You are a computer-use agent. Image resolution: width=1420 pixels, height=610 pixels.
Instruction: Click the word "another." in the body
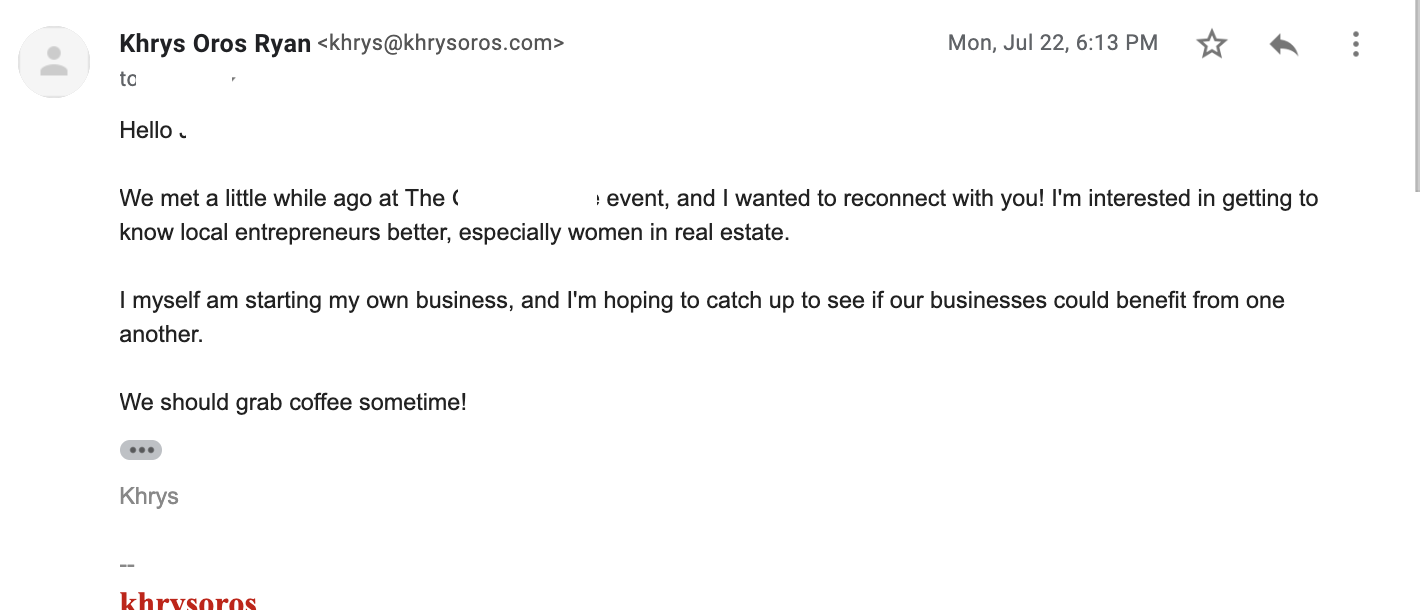(161, 335)
